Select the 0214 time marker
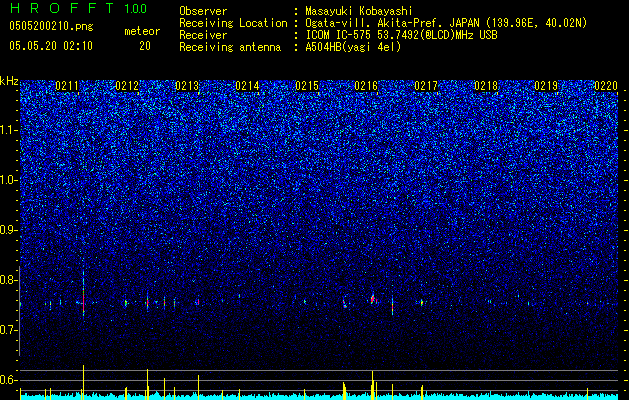Screen dimensions: 629x400 coord(247,86)
